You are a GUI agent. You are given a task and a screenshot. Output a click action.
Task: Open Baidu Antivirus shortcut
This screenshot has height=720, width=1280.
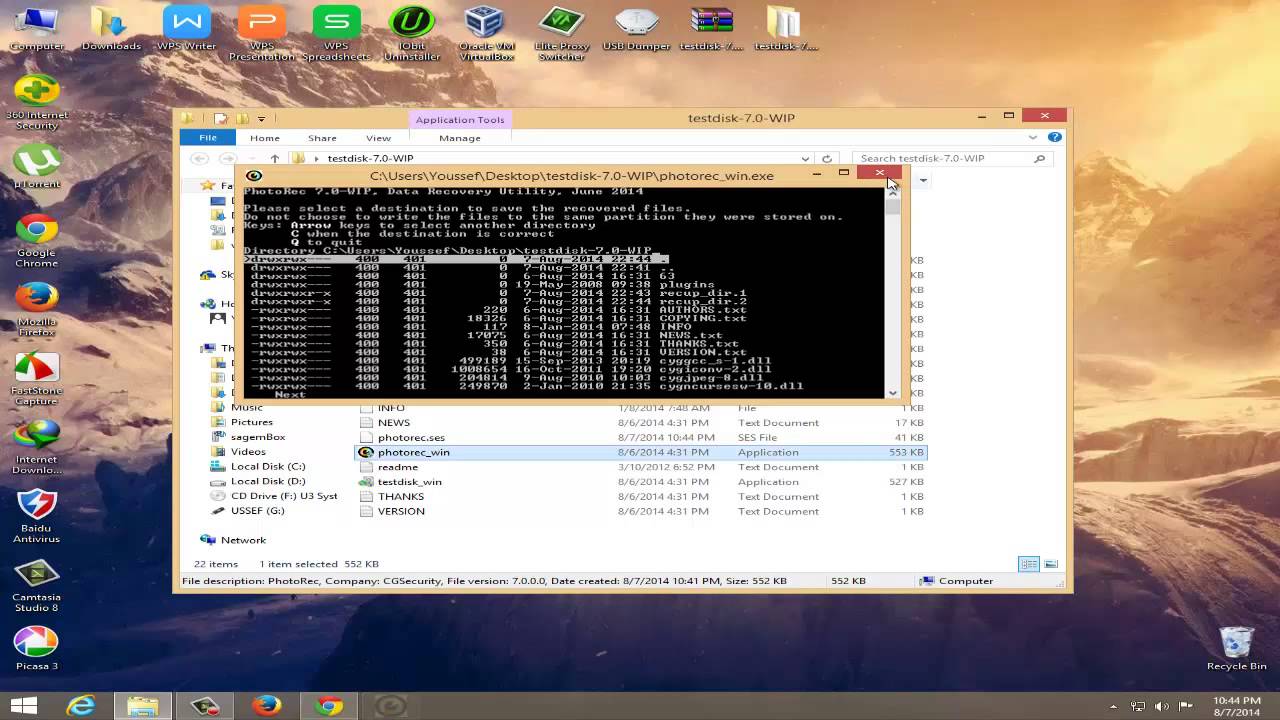pyautogui.click(x=37, y=516)
